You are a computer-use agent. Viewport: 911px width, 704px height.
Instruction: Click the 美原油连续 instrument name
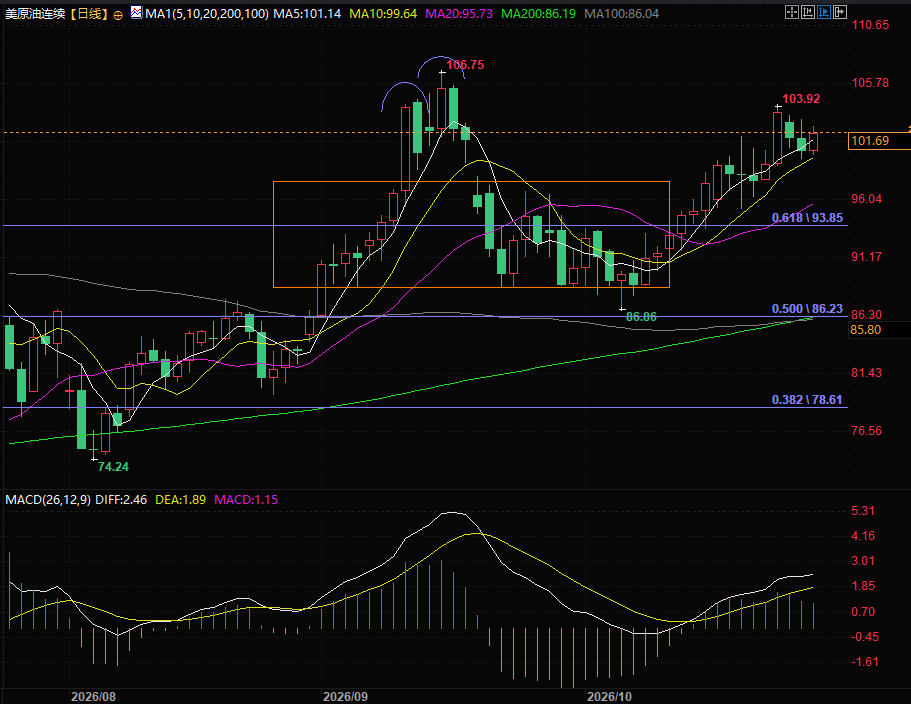(x=35, y=13)
